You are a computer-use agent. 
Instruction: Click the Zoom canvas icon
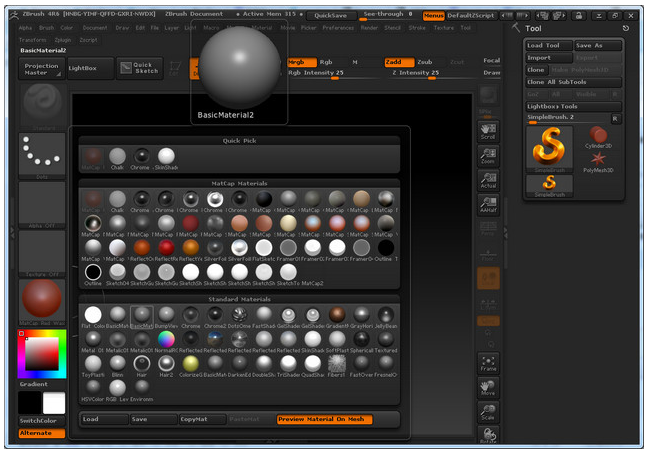pyautogui.click(x=488, y=155)
